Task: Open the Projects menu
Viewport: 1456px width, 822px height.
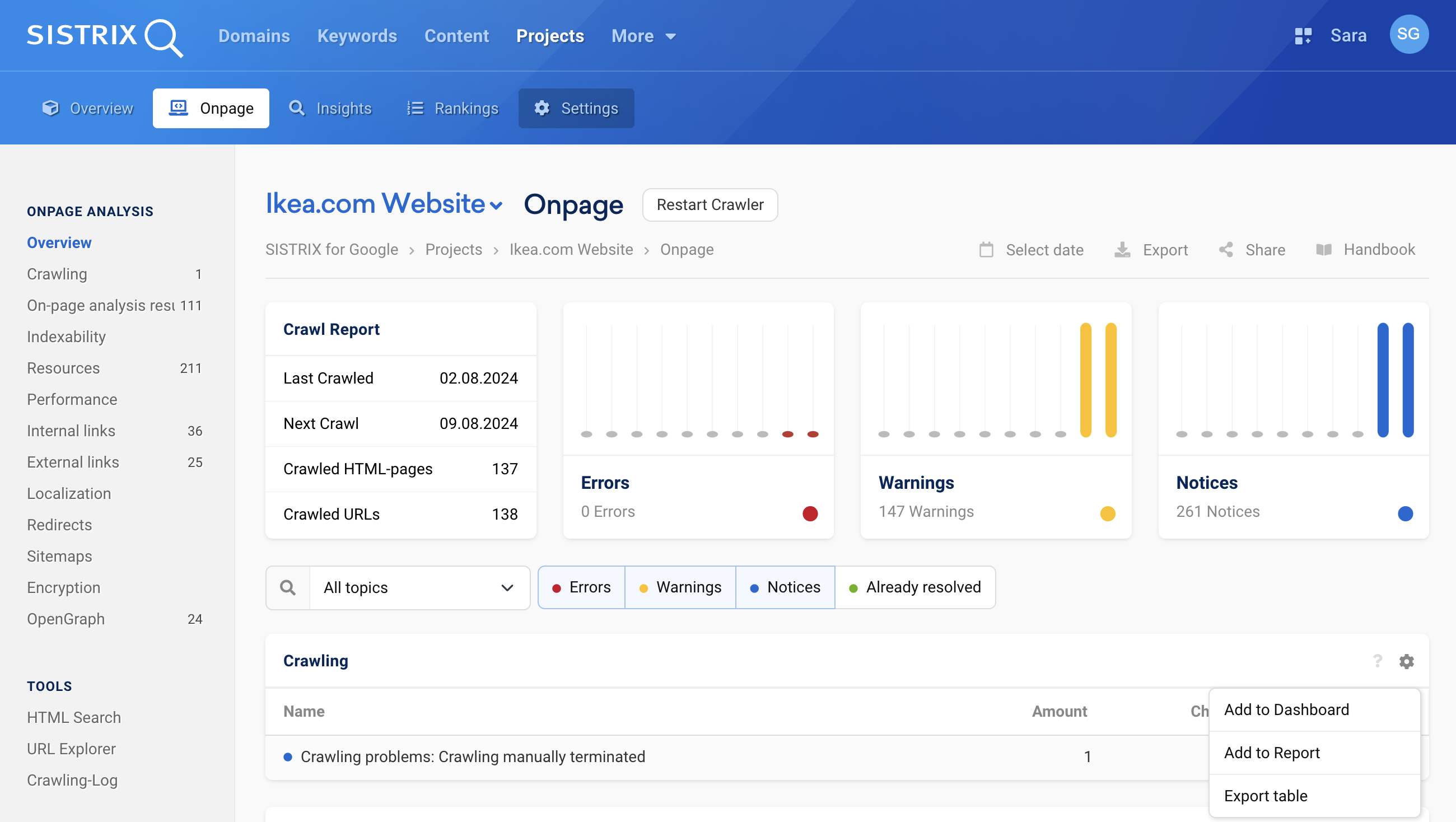Action: tap(550, 36)
